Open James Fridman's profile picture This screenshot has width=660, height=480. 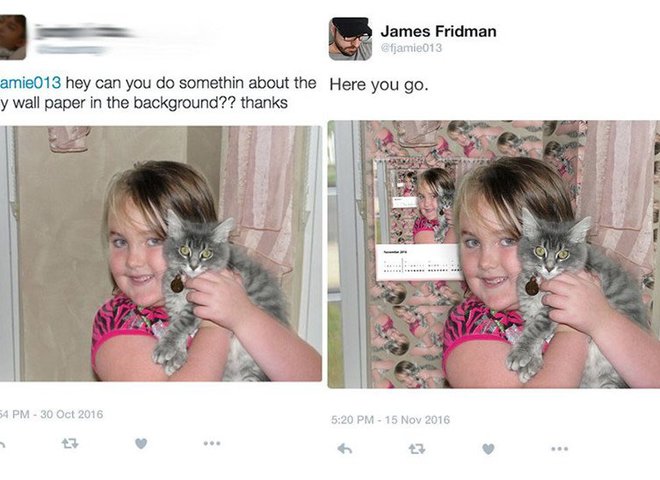(x=350, y=39)
